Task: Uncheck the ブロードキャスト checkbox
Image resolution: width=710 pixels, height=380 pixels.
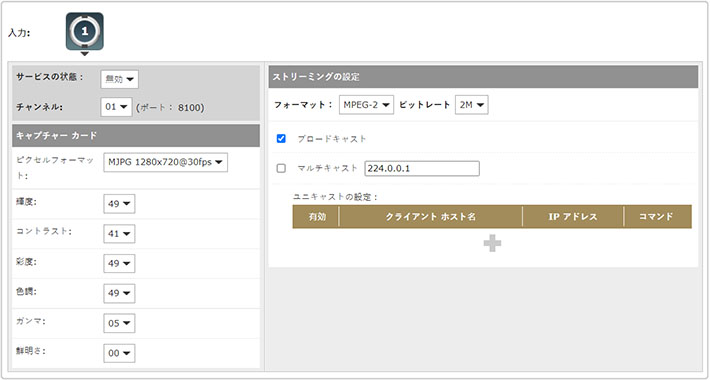Action: (281, 139)
